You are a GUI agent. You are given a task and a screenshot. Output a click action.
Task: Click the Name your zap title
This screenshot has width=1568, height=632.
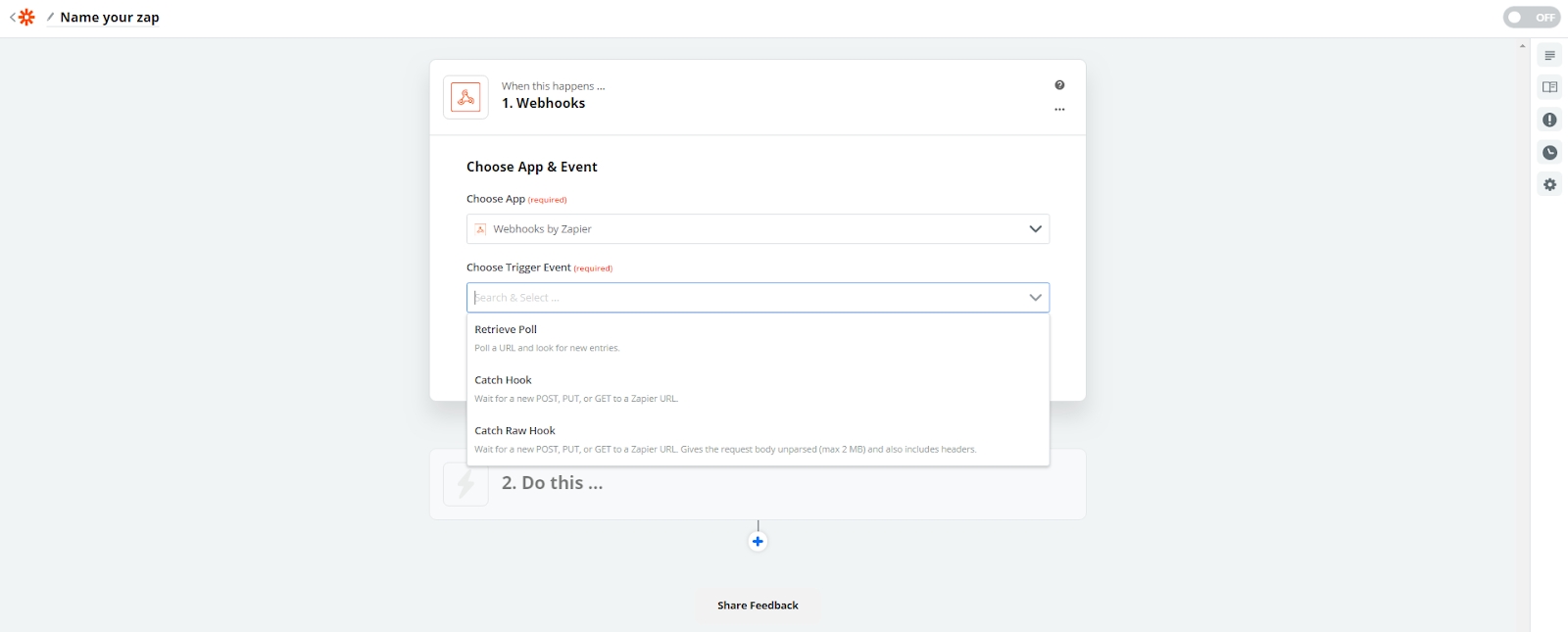pyautogui.click(x=110, y=18)
